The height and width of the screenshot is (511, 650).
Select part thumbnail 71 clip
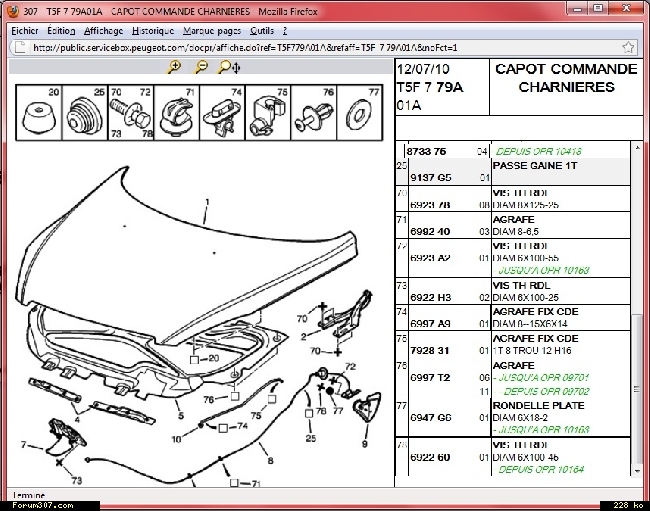[177, 113]
